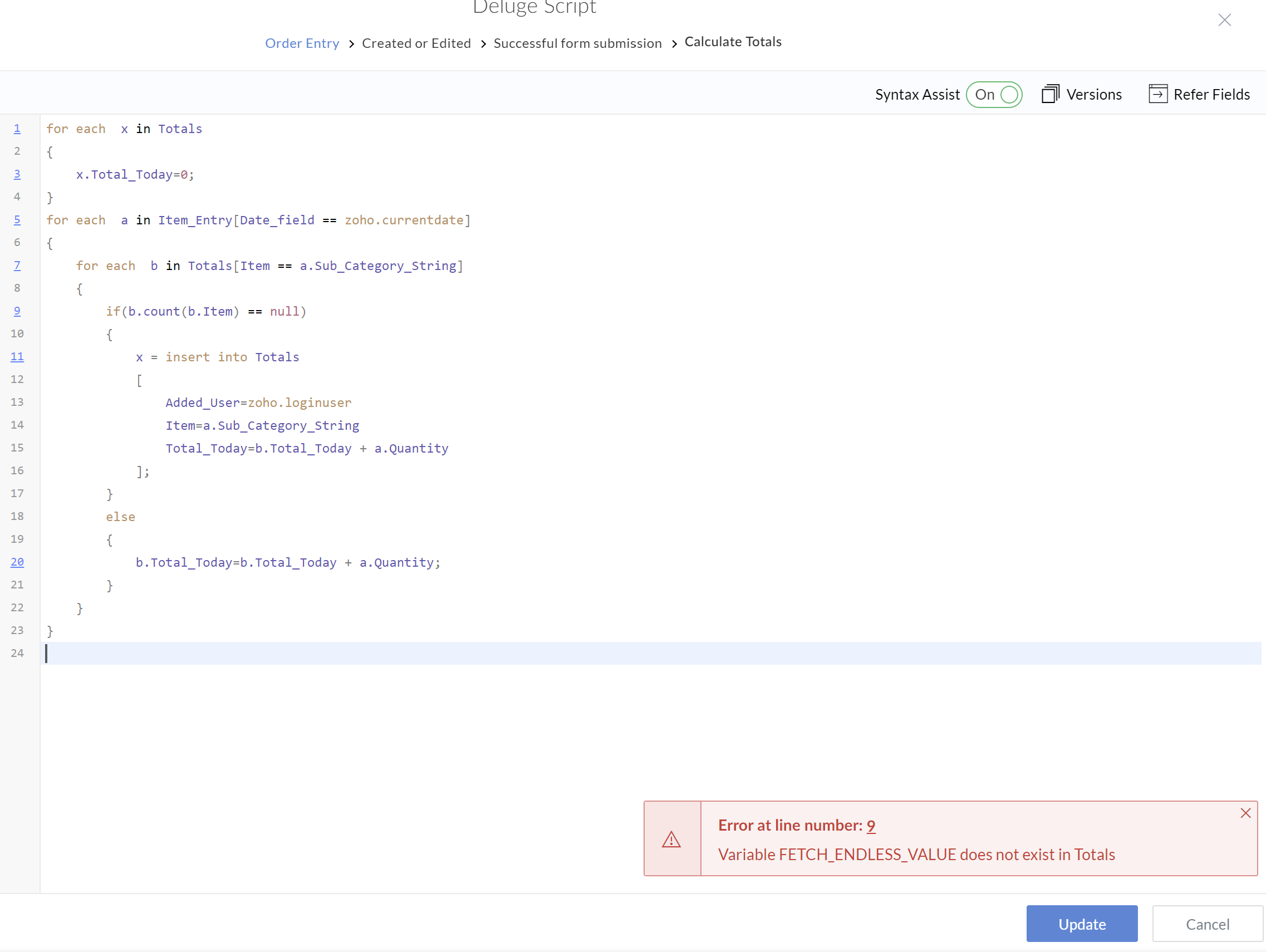Click line number 1 in gutter

click(x=17, y=129)
